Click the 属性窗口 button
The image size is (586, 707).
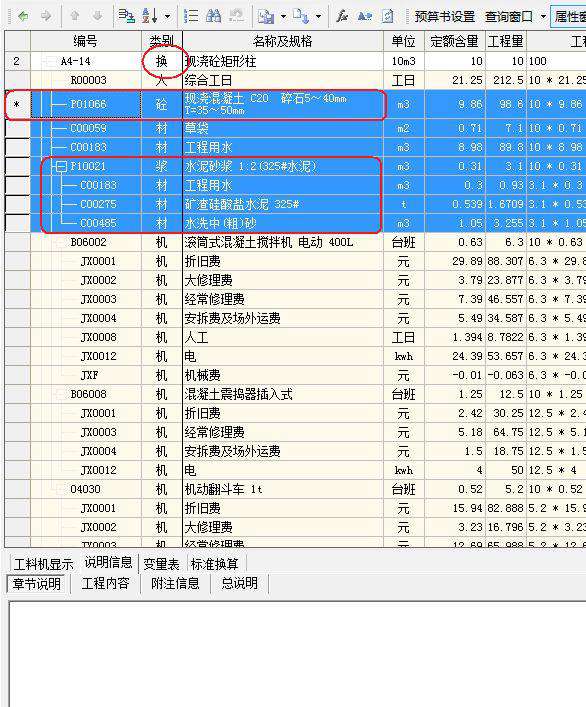click(x=569, y=17)
